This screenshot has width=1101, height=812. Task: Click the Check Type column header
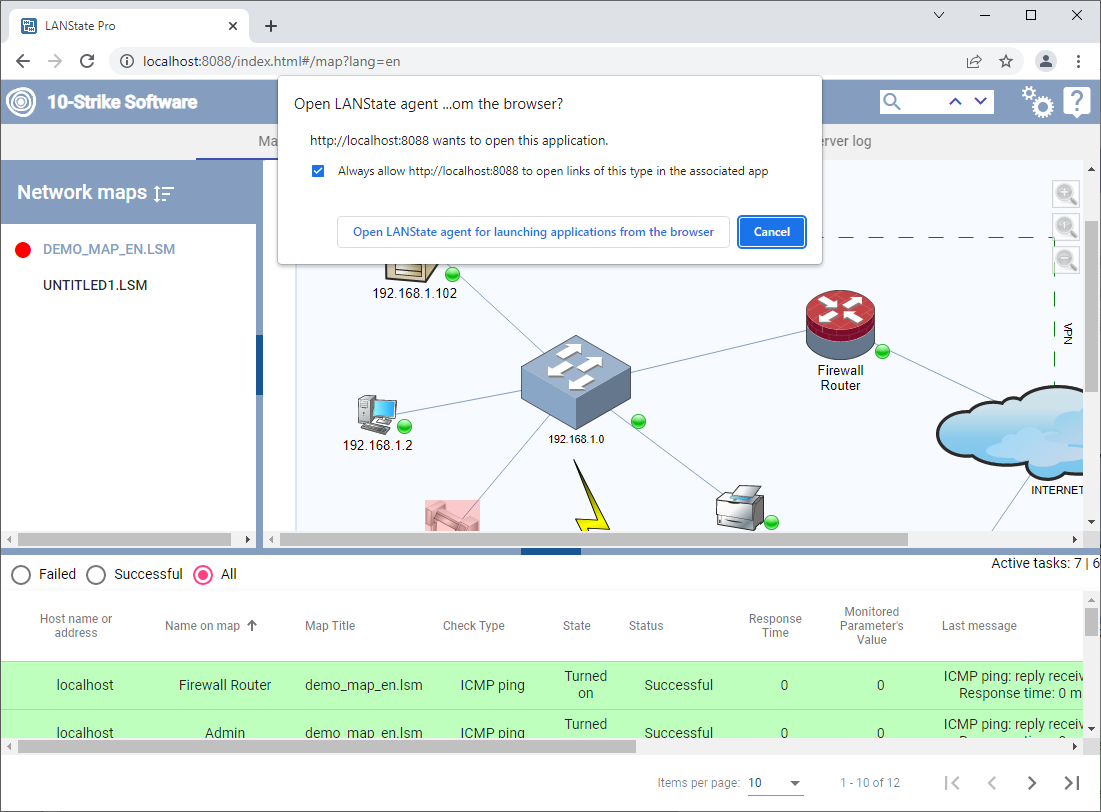point(473,625)
